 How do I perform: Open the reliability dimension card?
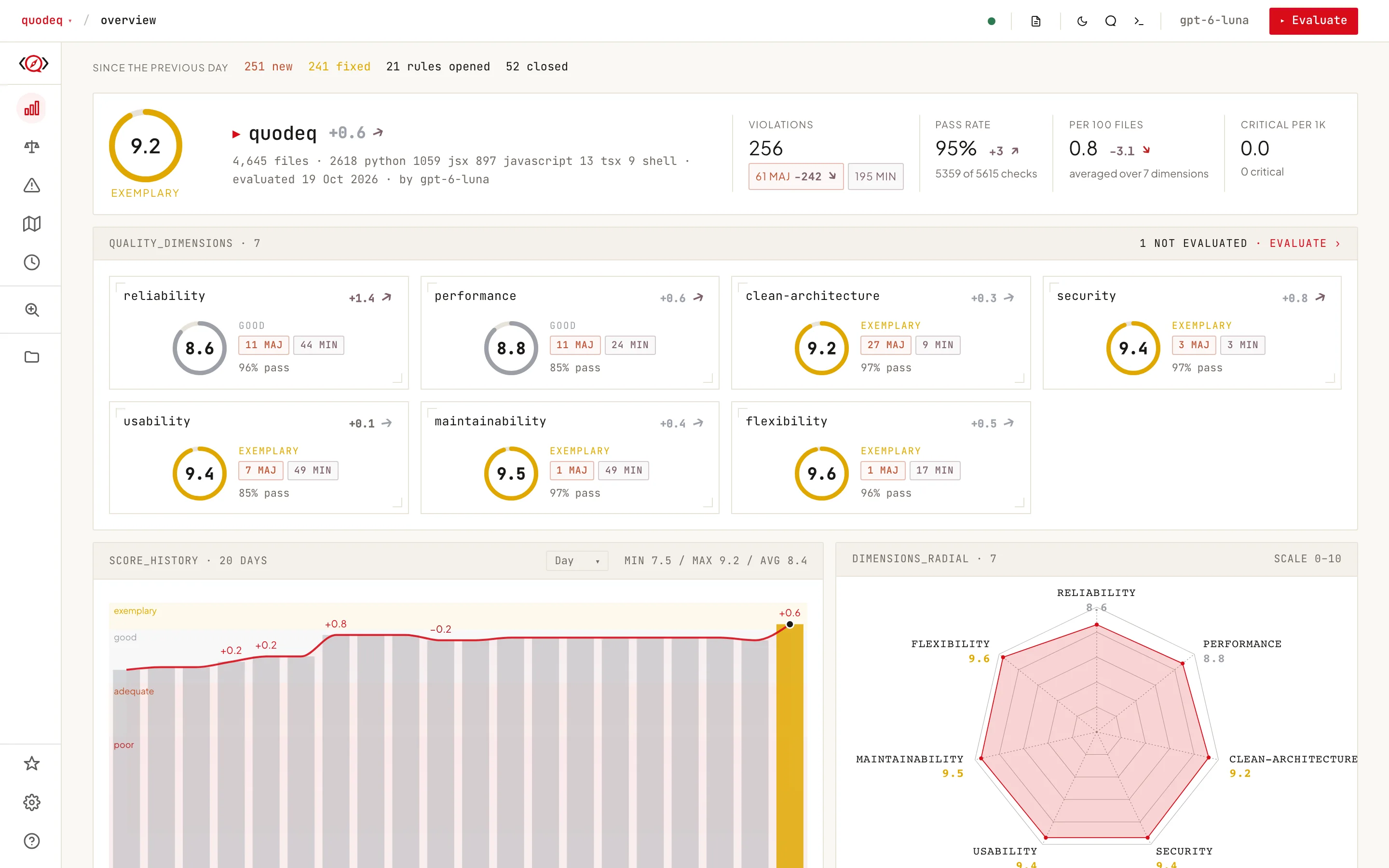point(259,332)
